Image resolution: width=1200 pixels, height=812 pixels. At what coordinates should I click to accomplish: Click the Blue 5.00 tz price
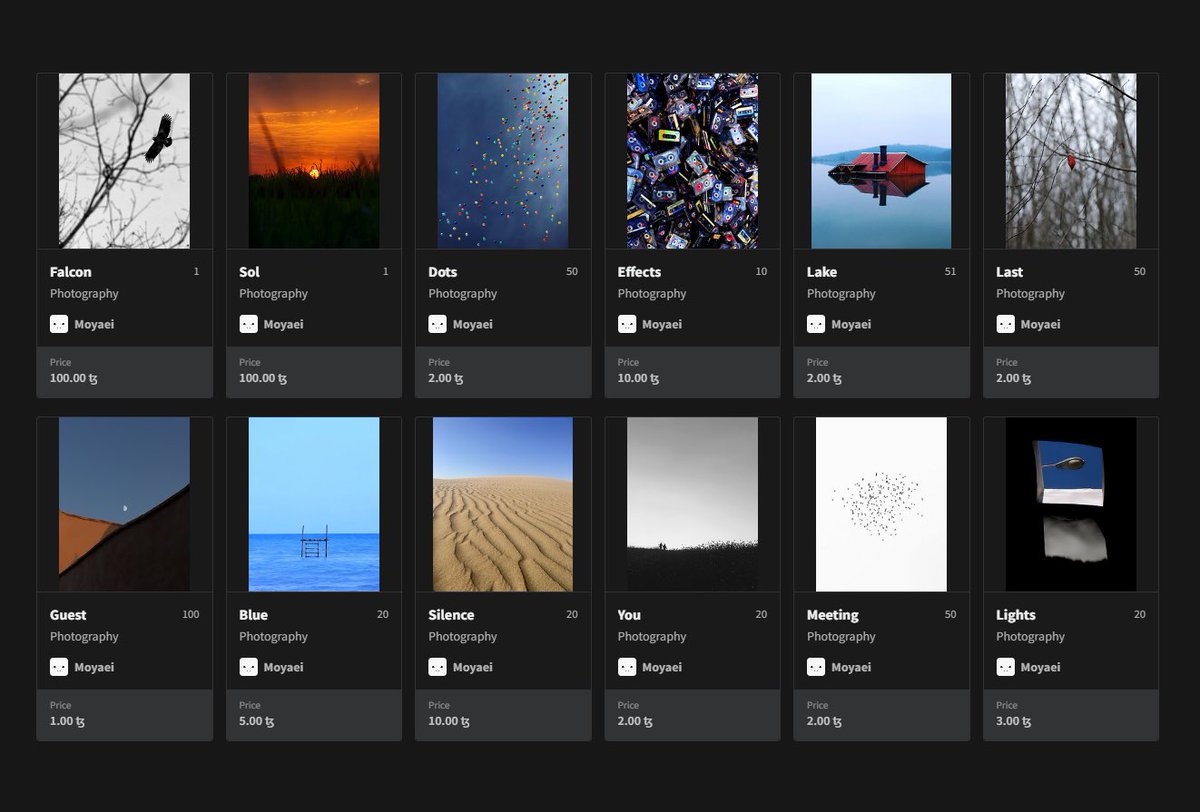click(257, 721)
